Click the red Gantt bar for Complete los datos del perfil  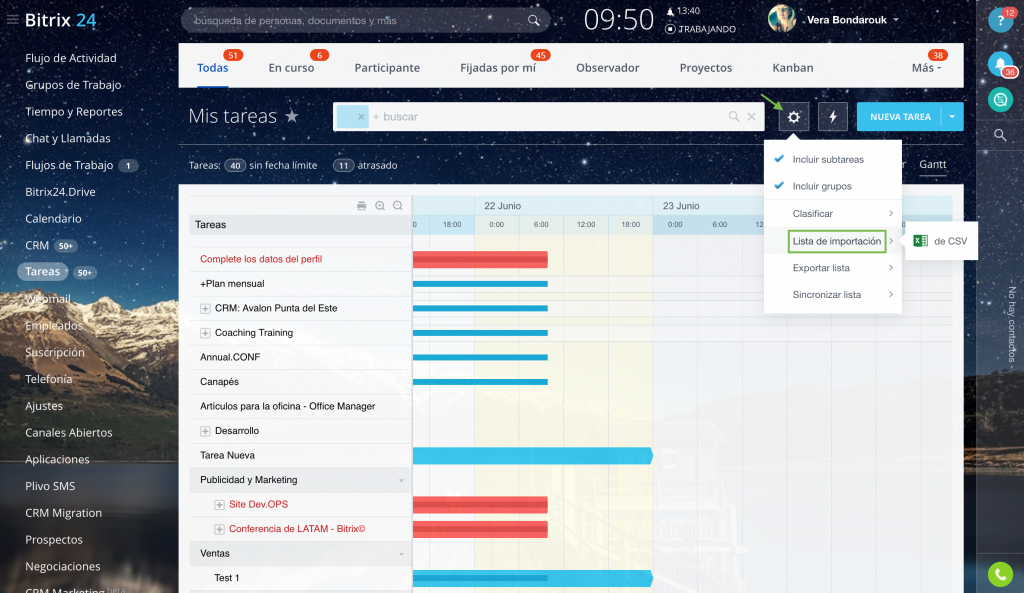pyautogui.click(x=480, y=259)
